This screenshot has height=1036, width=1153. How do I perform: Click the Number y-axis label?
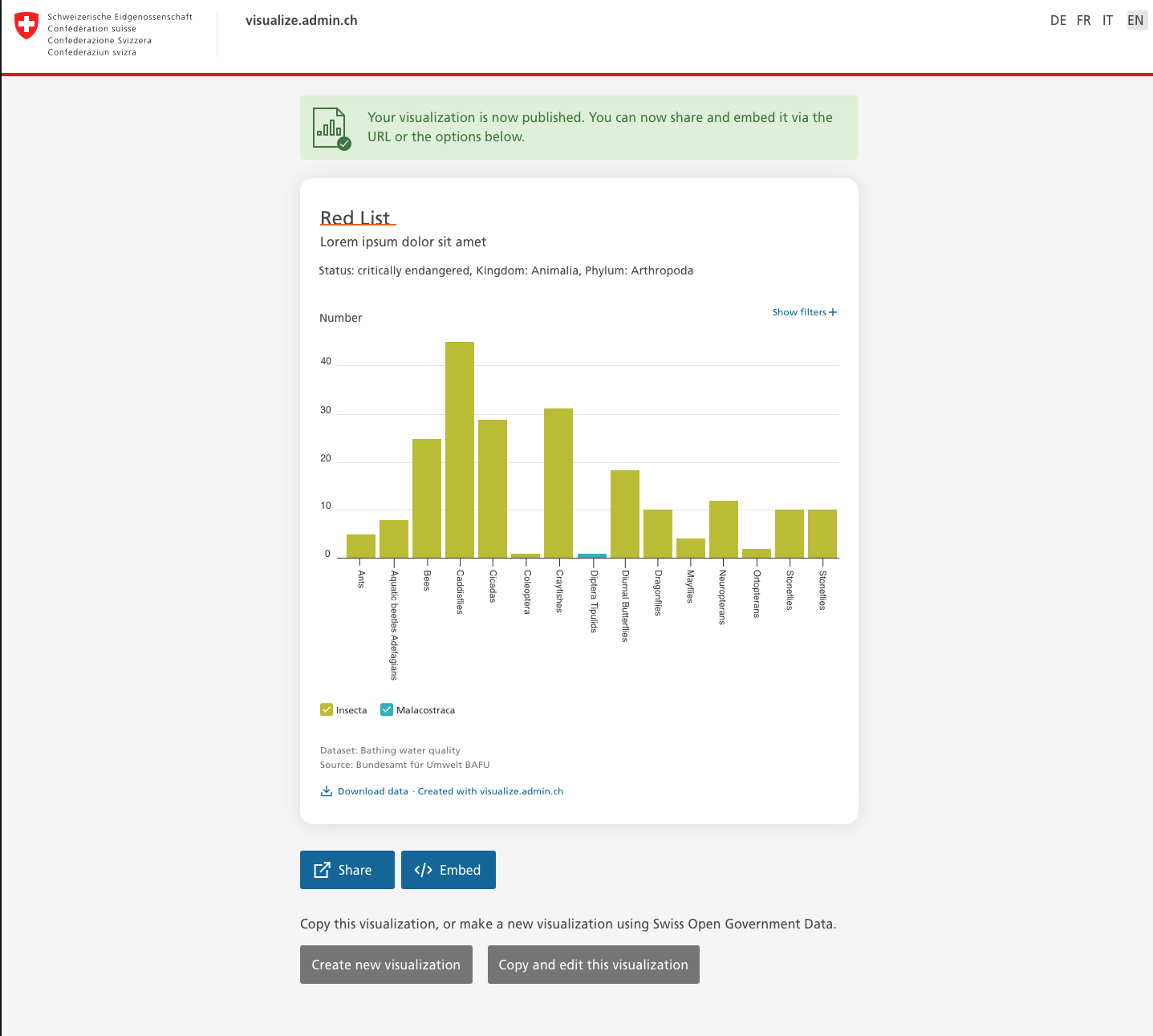point(341,318)
